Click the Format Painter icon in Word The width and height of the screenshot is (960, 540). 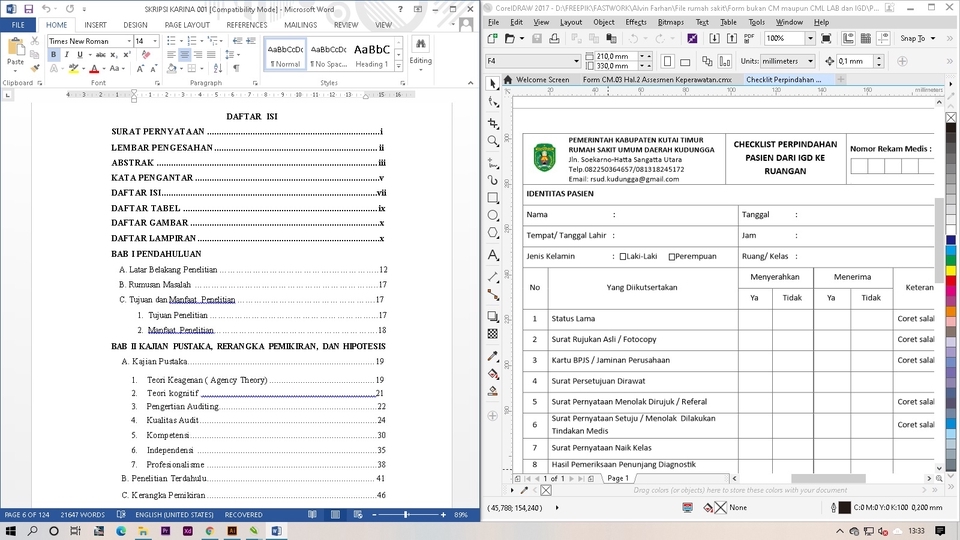click(x=35, y=67)
